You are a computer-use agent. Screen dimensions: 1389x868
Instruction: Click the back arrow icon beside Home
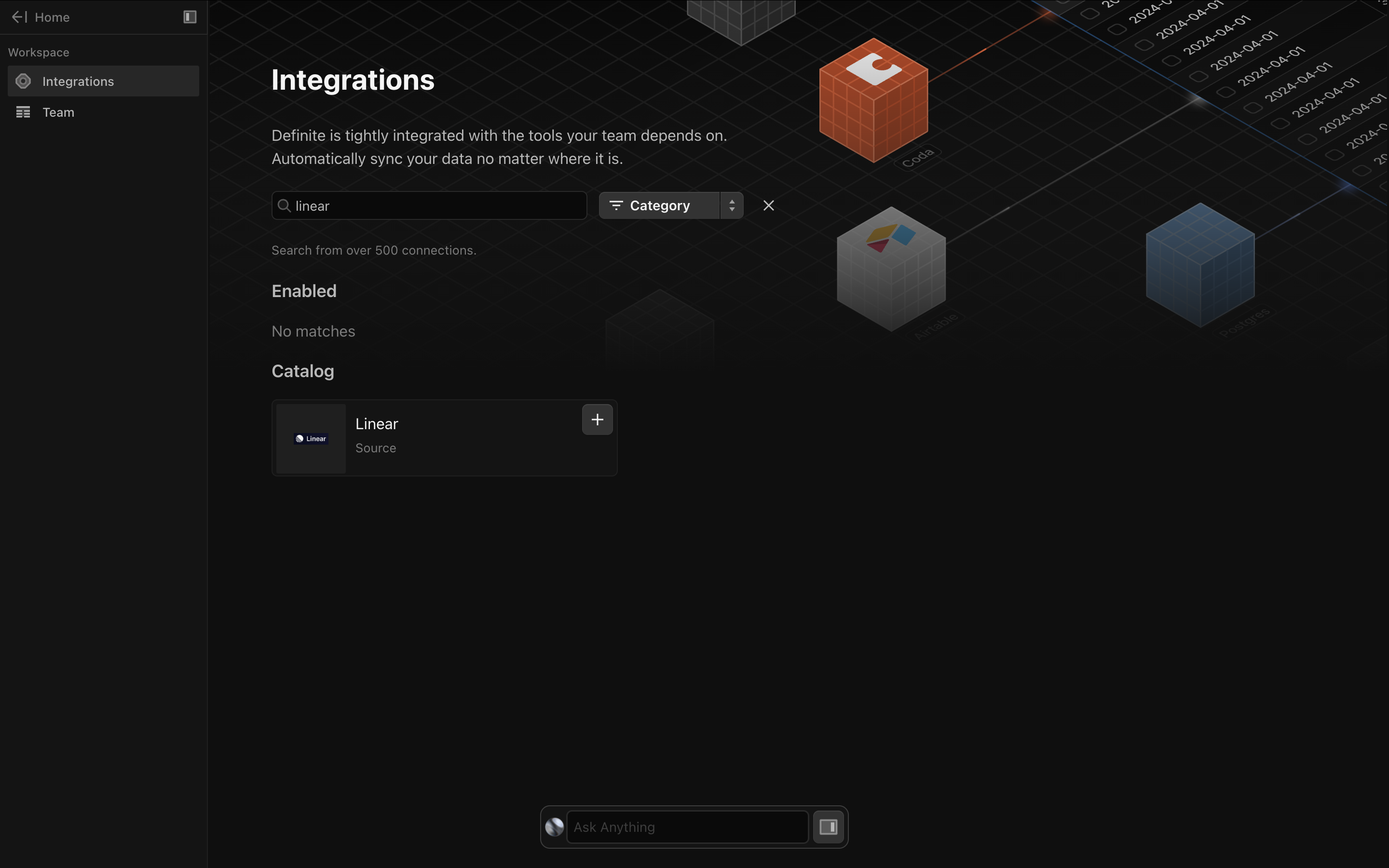(19, 17)
